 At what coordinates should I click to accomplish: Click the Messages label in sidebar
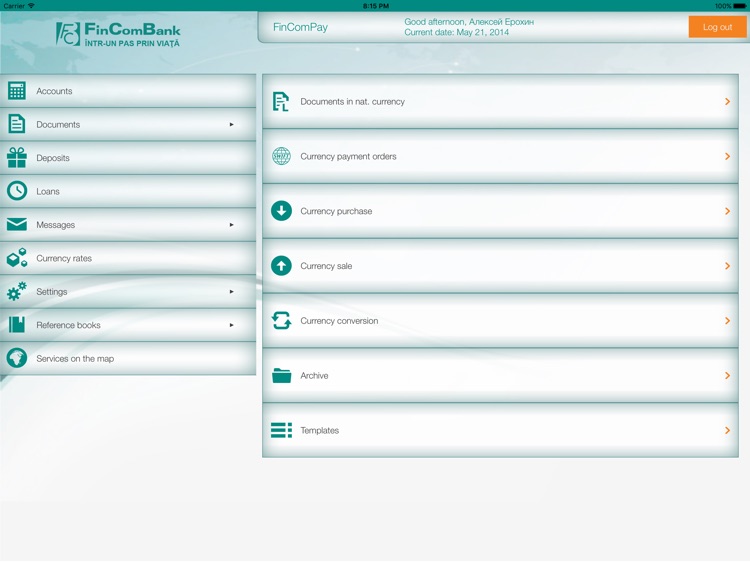pyautogui.click(x=55, y=225)
